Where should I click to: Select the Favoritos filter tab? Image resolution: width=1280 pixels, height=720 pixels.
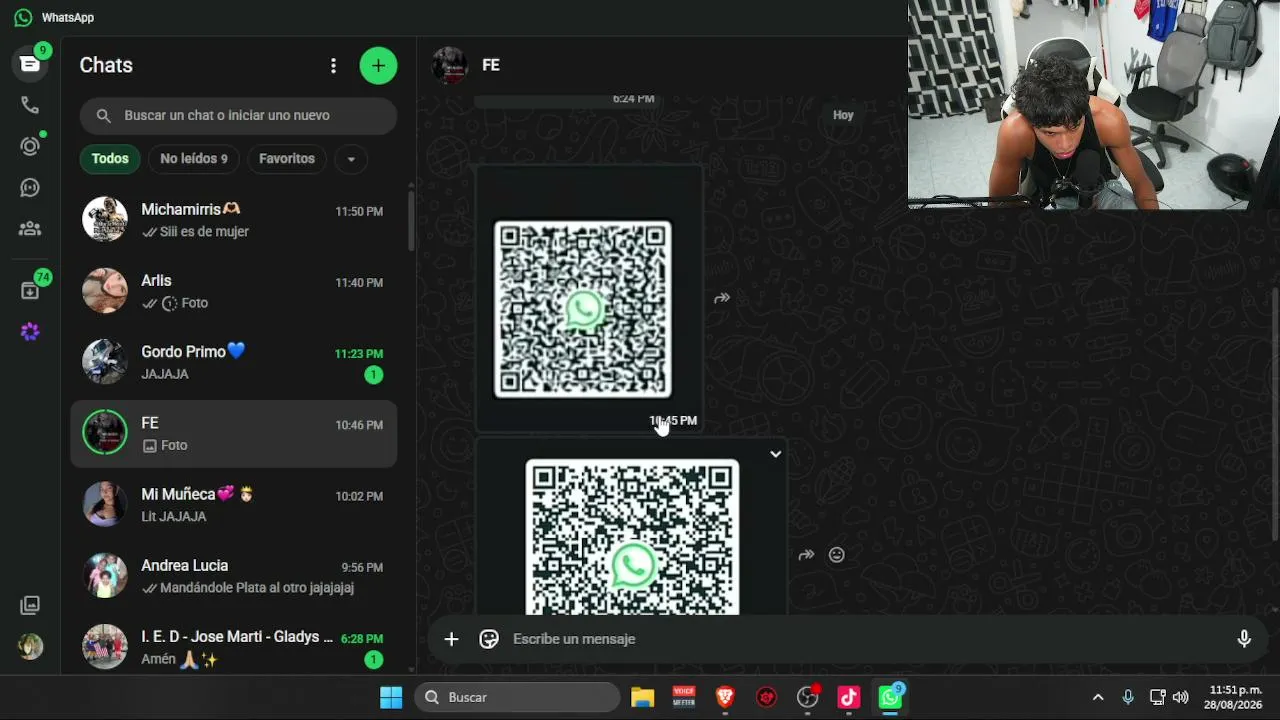pyautogui.click(x=287, y=159)
